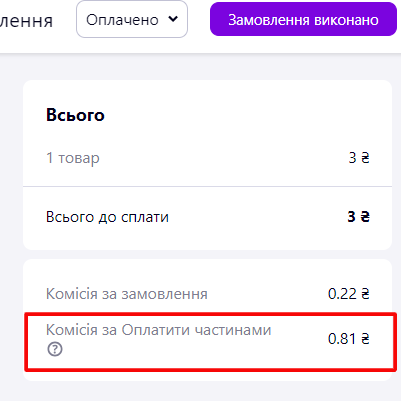This screenshot has height=401, width=401.
Task: Click the 3 ₴ amount next to 1 товар
Action: (359, 158)
